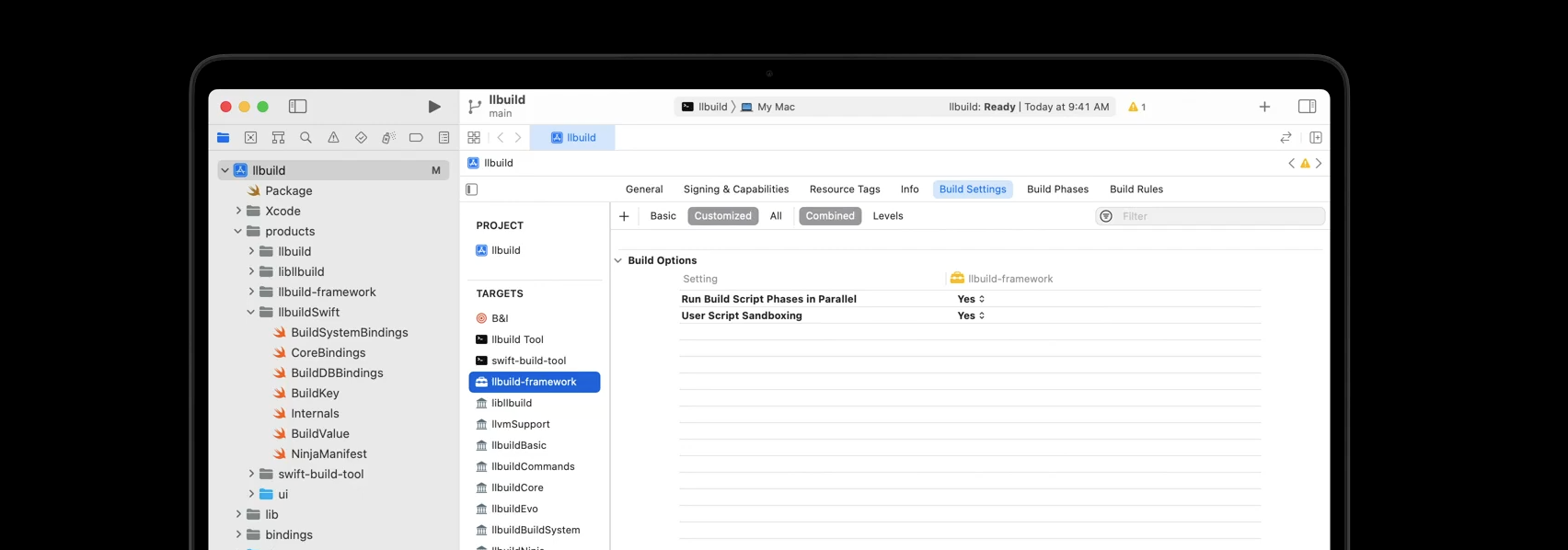Expand the swift-build-tool folder
Image resolution: width=1568 pixels, height=550 pixels.
pyautogui.click(x=251, y=475)
